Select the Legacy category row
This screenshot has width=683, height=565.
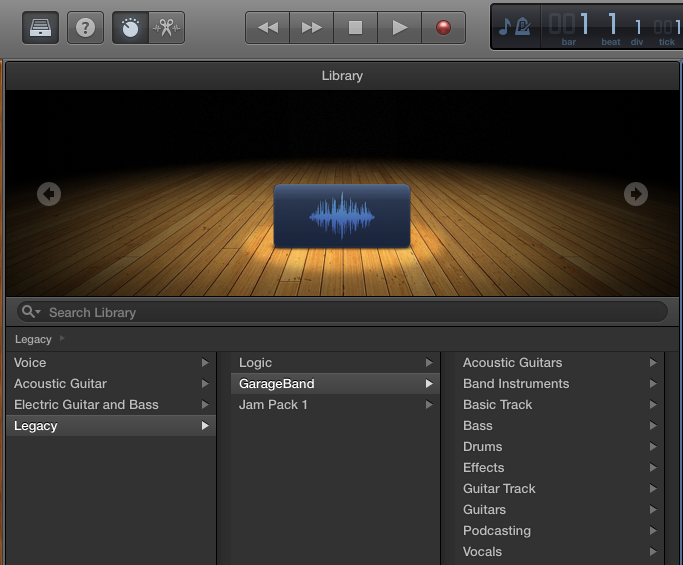[x=111, y=426]
